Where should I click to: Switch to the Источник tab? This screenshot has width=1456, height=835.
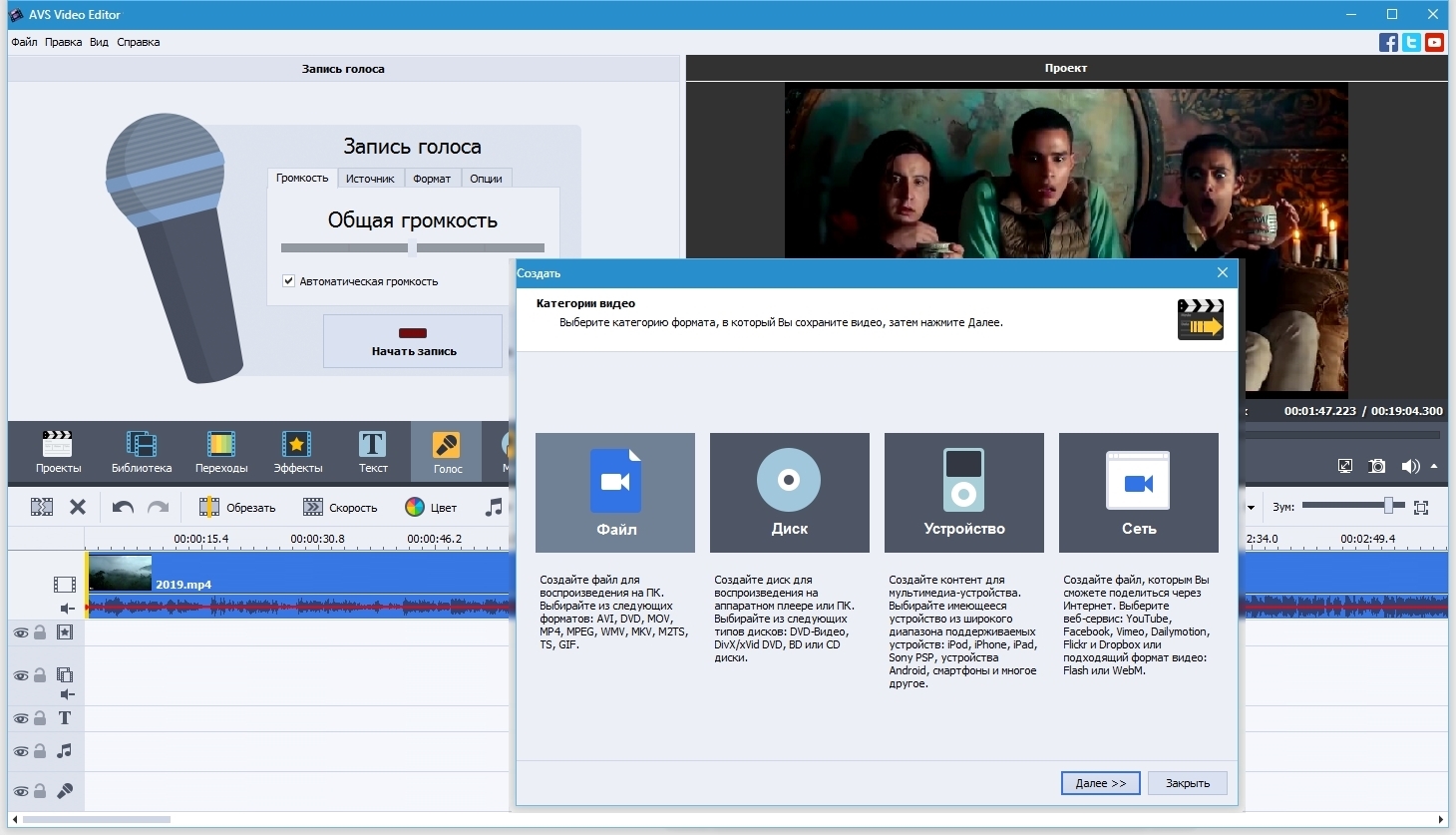pyautogui.click(x=370, y=179)
